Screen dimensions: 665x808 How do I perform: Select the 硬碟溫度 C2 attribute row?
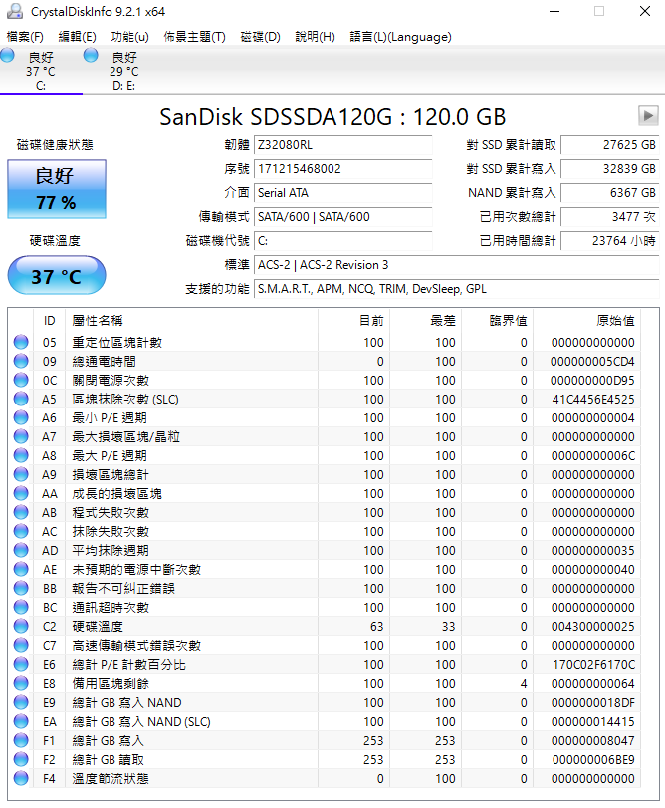click(324, 626)
